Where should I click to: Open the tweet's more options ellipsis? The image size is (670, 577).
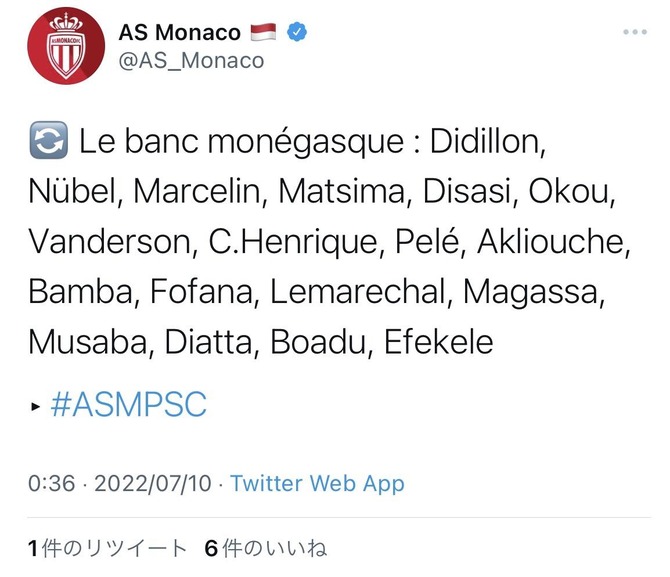point(635,32)
